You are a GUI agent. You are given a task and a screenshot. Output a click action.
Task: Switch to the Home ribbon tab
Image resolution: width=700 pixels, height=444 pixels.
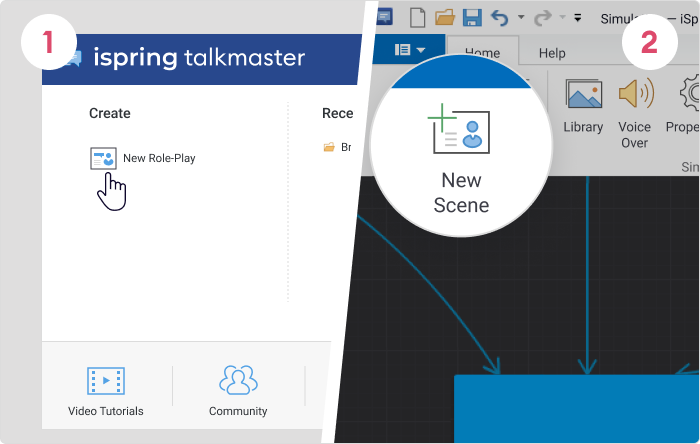483,53
